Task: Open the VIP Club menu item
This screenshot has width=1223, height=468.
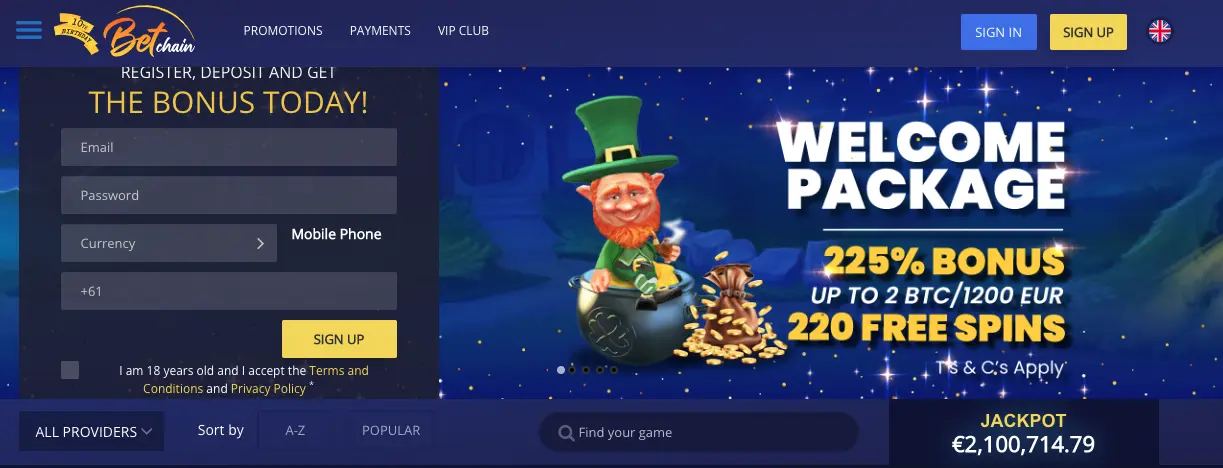Action: [x=463, y=31]
